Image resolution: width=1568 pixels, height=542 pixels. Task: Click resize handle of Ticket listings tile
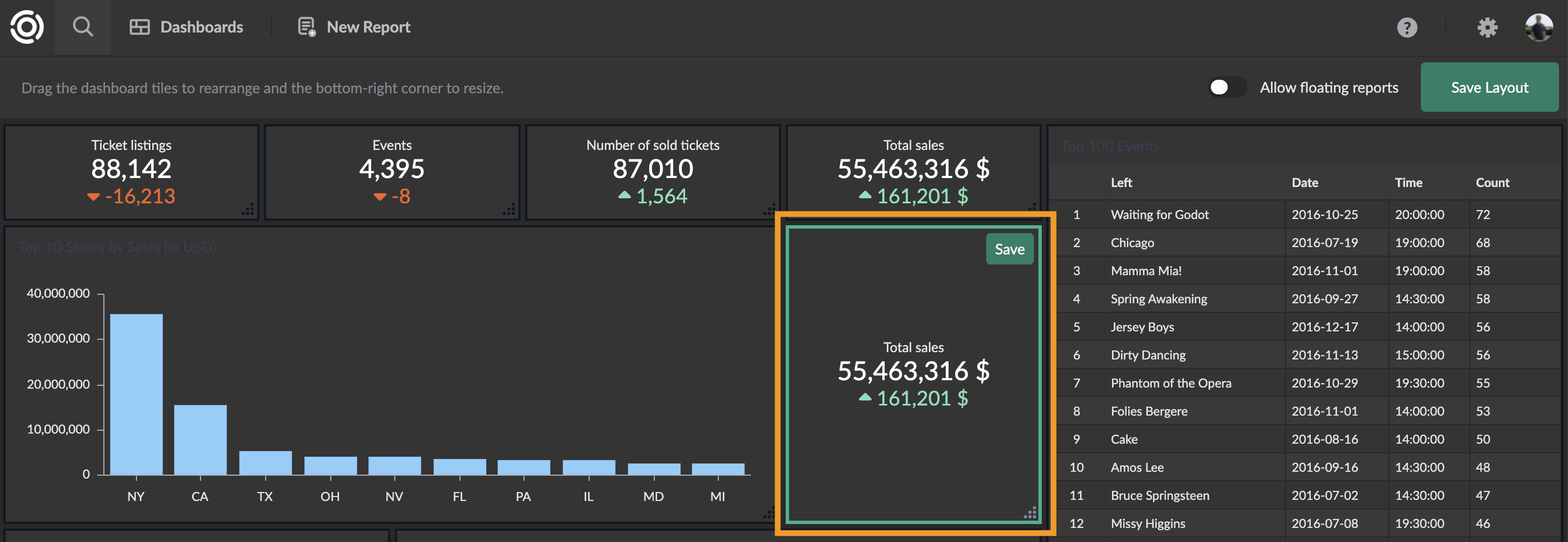tap(248, 209)
